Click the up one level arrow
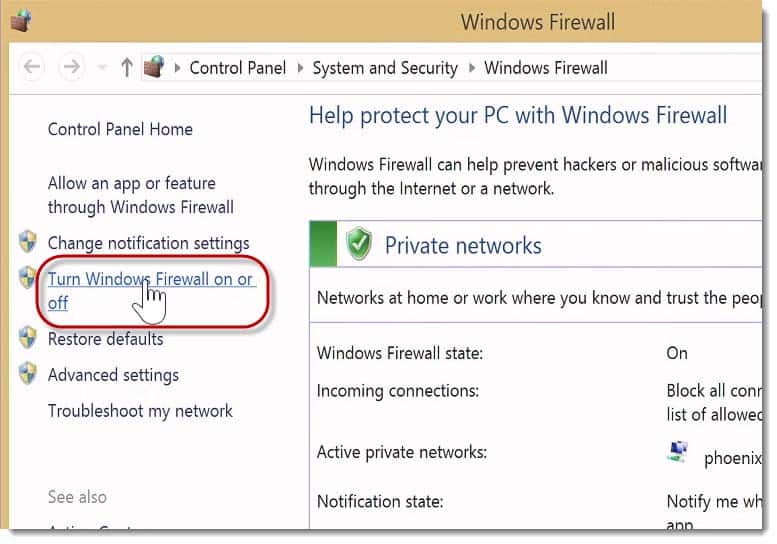This screenshot has height=544, width=777. pos(127,67)
